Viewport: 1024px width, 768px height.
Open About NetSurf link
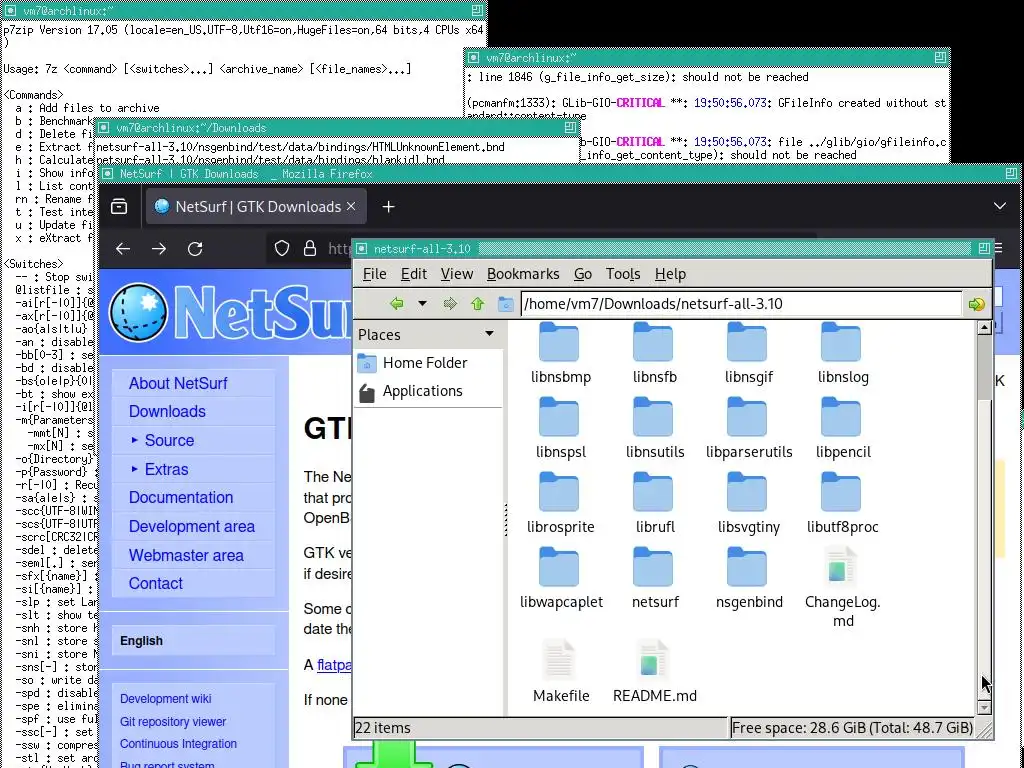[178, 383]
